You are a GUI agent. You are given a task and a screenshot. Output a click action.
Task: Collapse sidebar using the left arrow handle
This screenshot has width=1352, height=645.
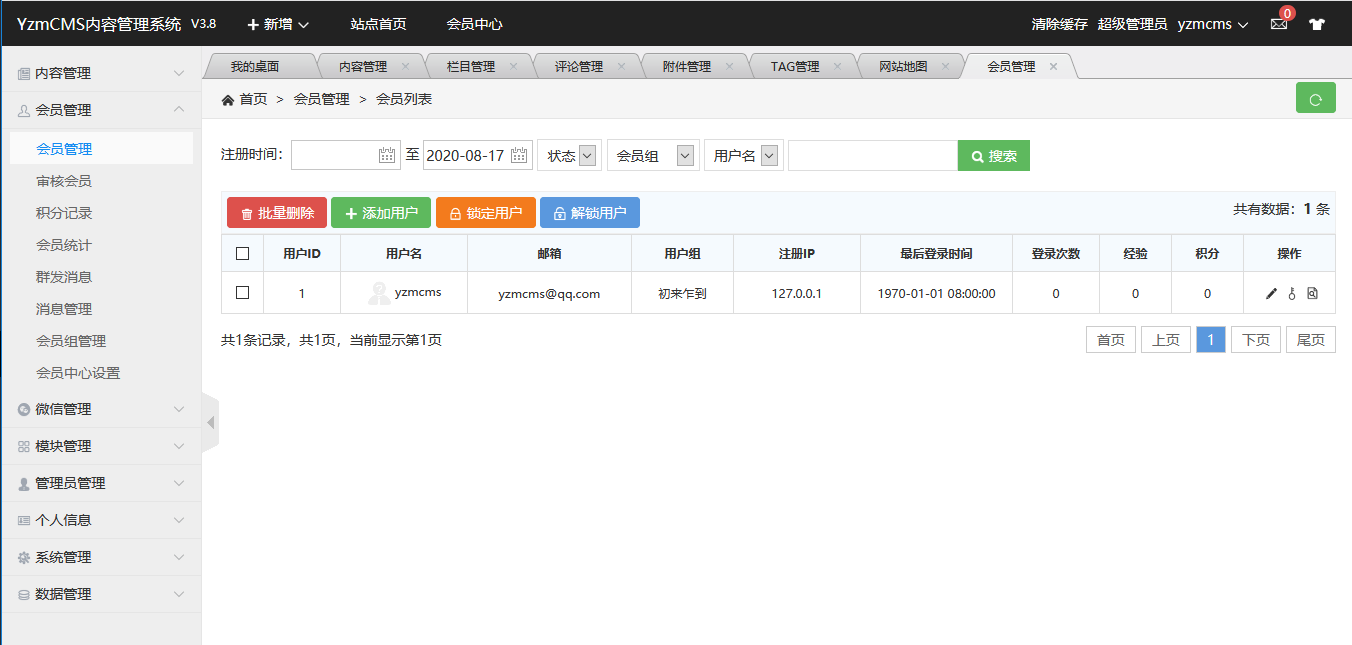210,423
